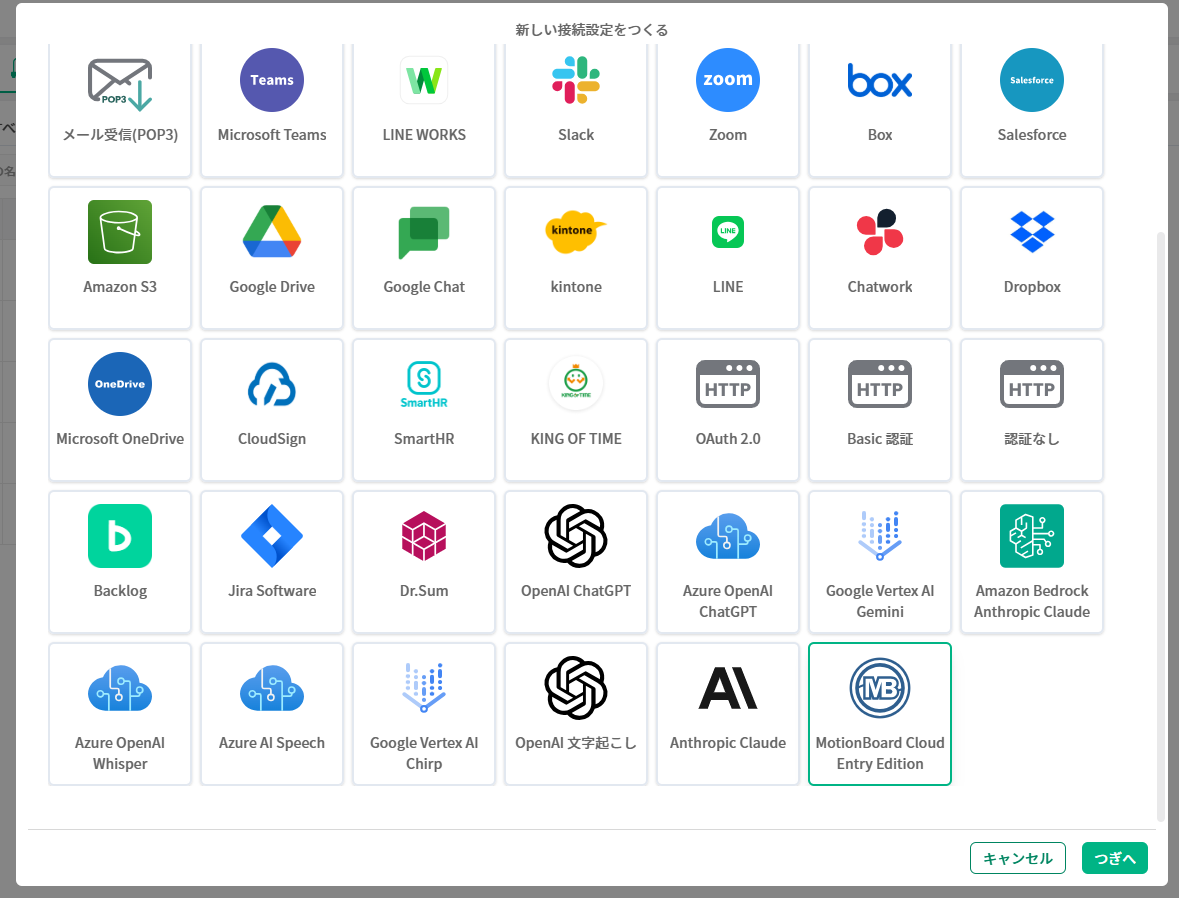Image resolution: width=1179 pixels, height=898 pixels.
Task: Pick the メール受信(POP3) tile
Action: (120, 110)
